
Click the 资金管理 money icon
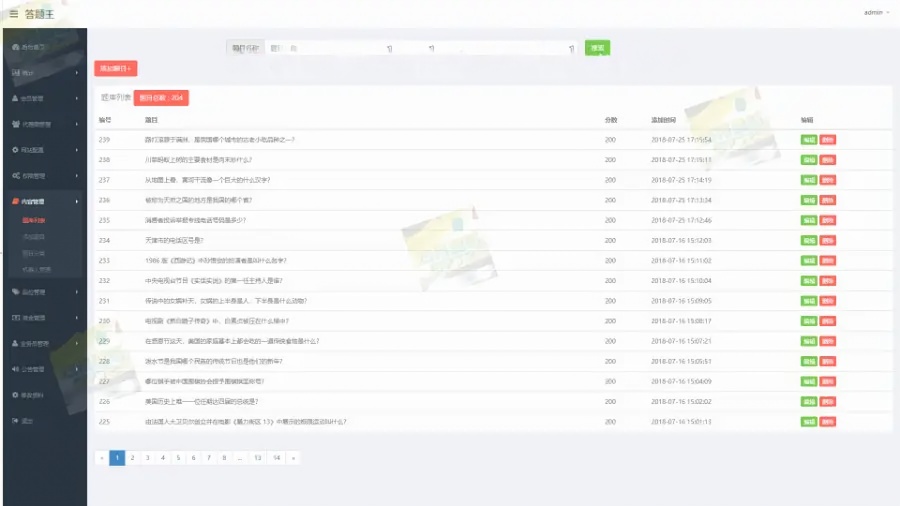tap(15, 317)
